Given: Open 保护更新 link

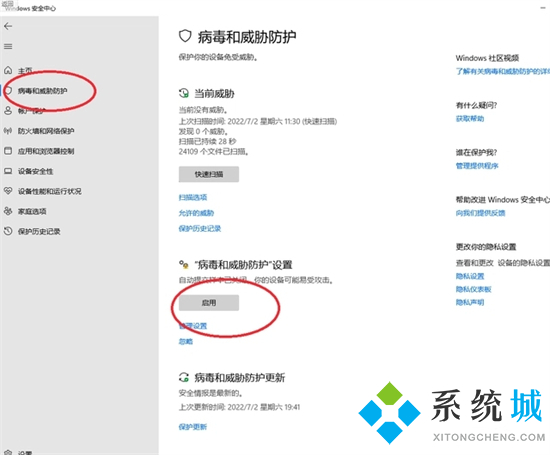Looking at the screenshot, I should coord(193,427).
